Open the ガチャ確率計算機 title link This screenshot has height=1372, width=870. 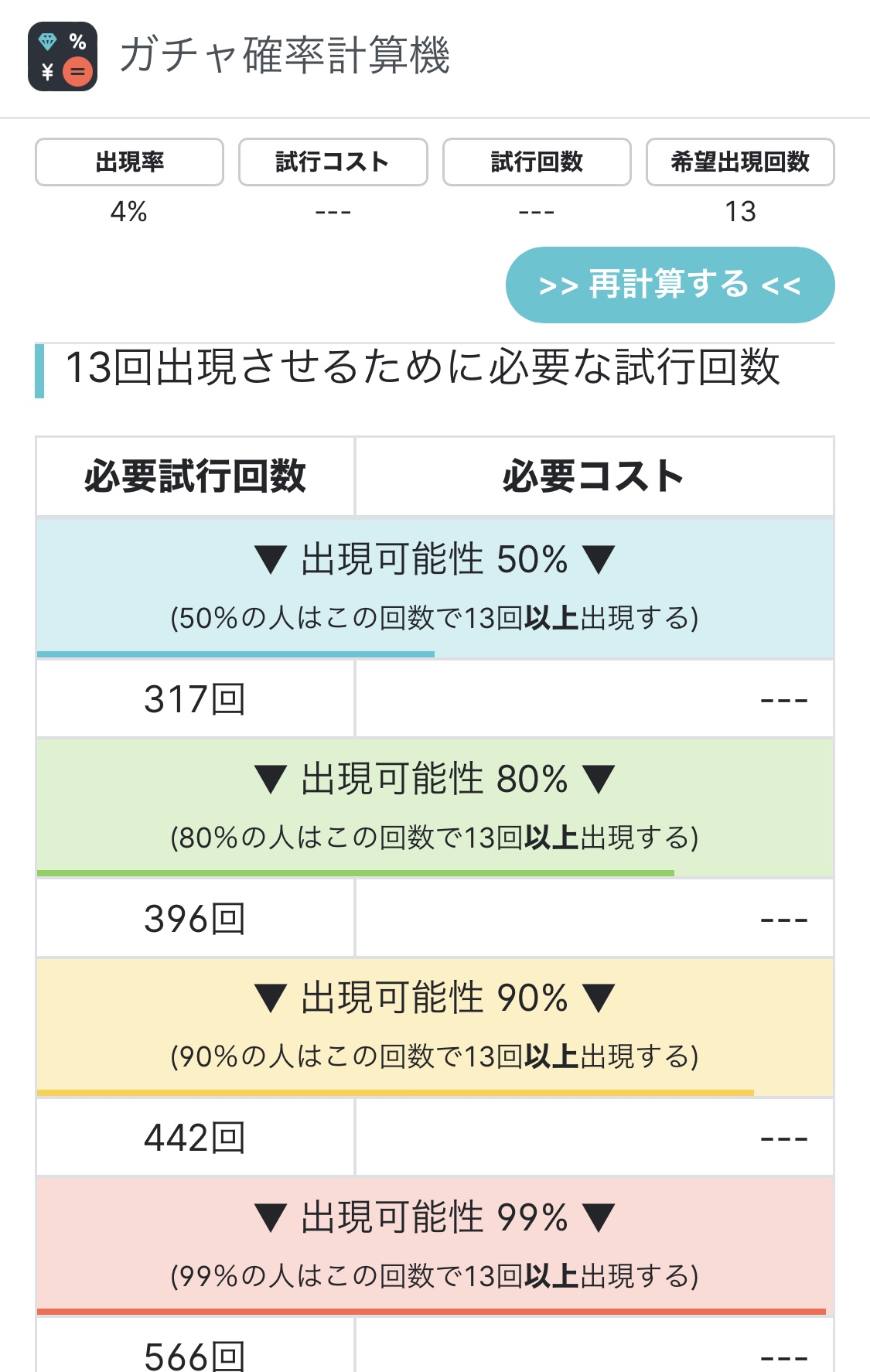click(x=285, y=56)
